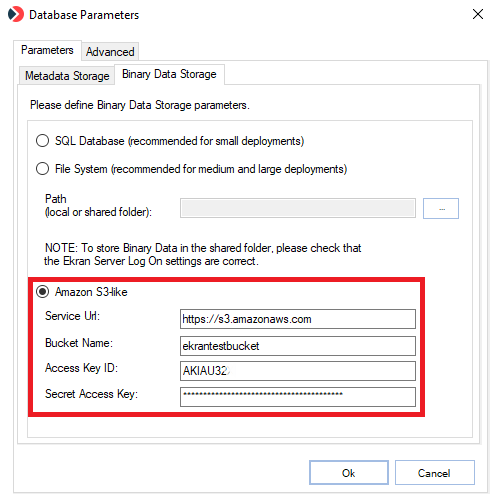Click the disabled Path text field
This screenshot has height=496, width=493.
tap(298, 208)
